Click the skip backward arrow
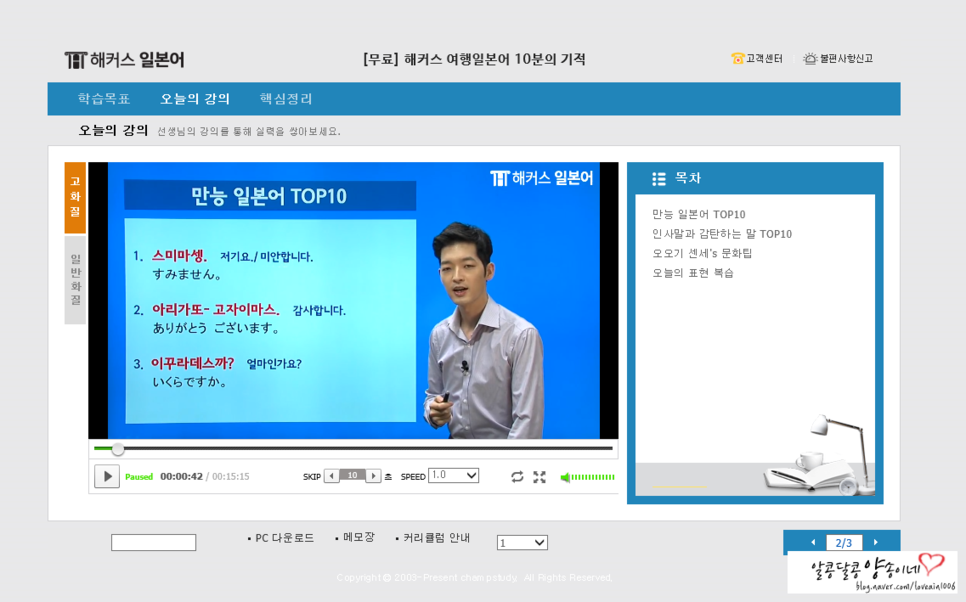966x602 pixels. [331, 476]
